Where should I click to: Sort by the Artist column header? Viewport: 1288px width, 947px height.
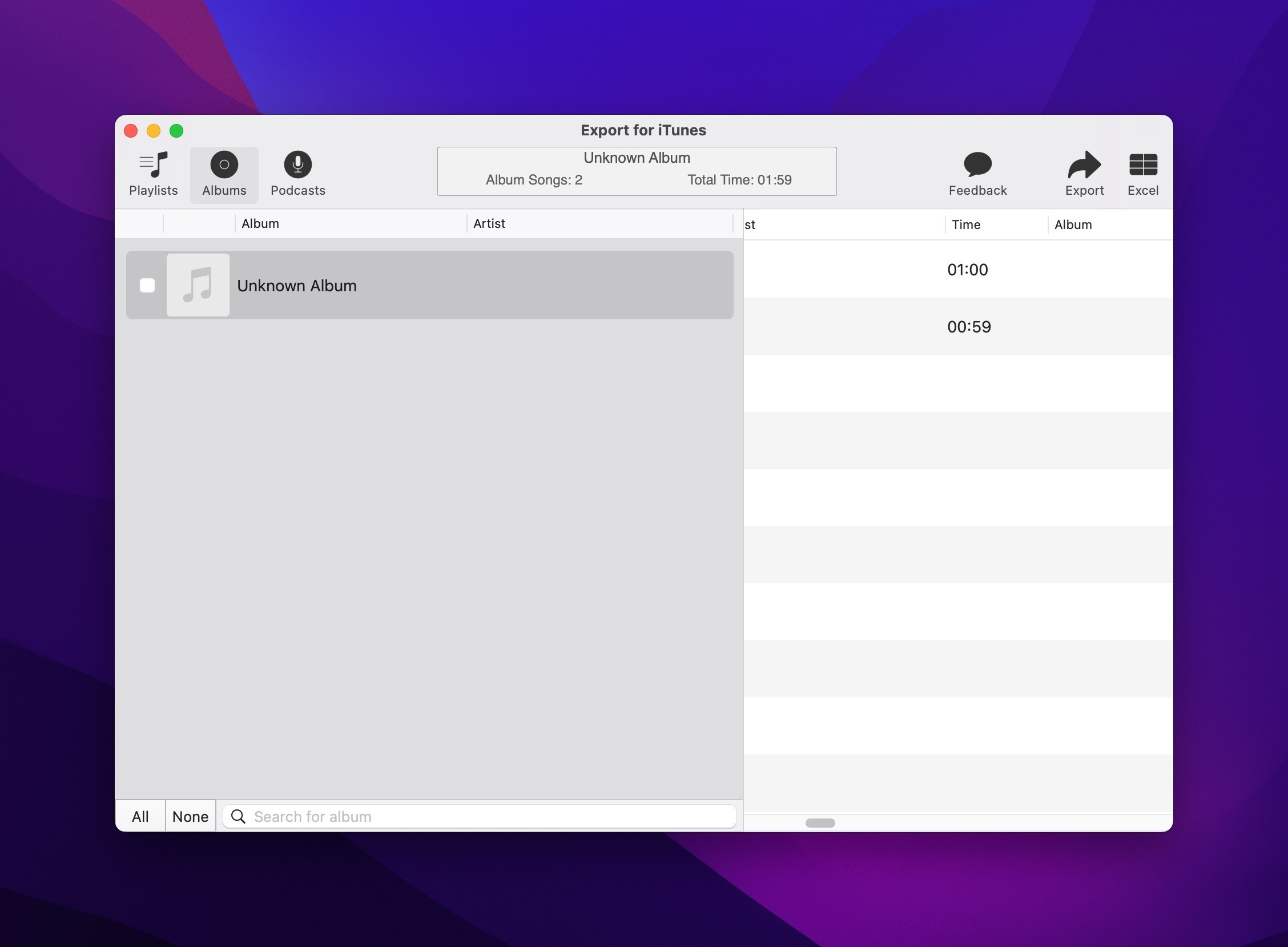pos(489,223)
